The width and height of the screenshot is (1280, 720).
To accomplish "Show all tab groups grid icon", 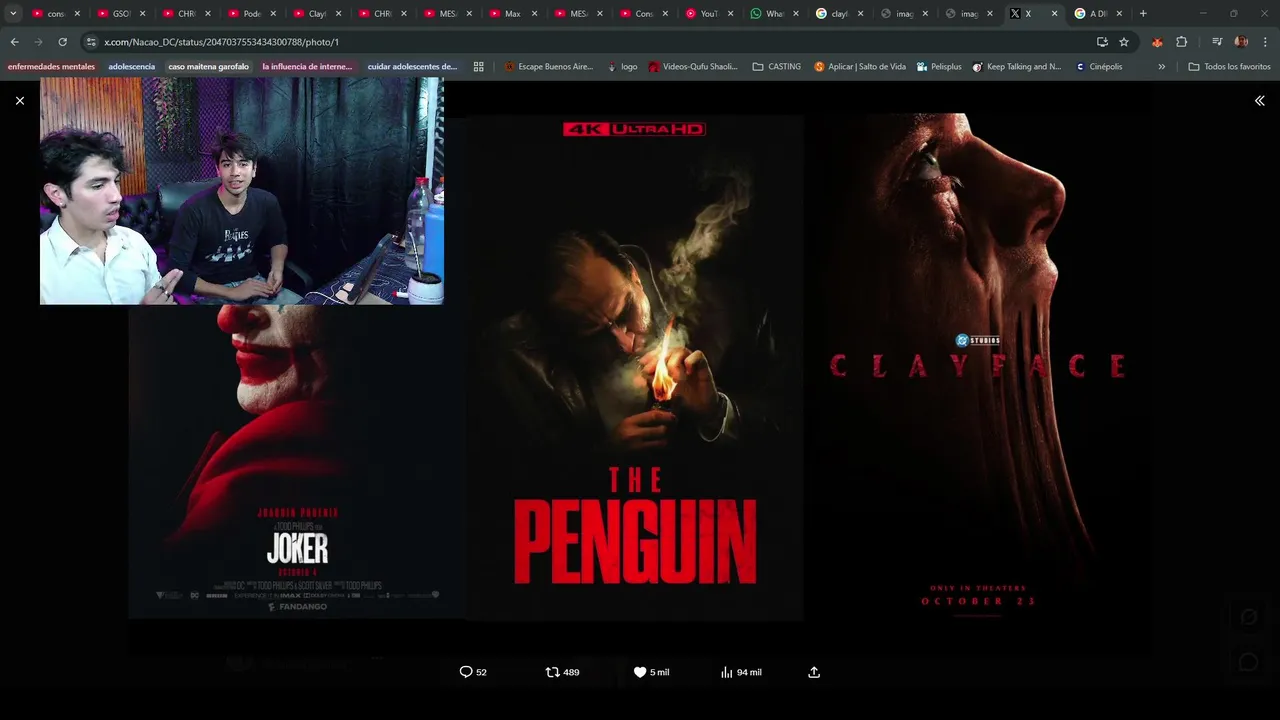I will [x=478, y=67].
